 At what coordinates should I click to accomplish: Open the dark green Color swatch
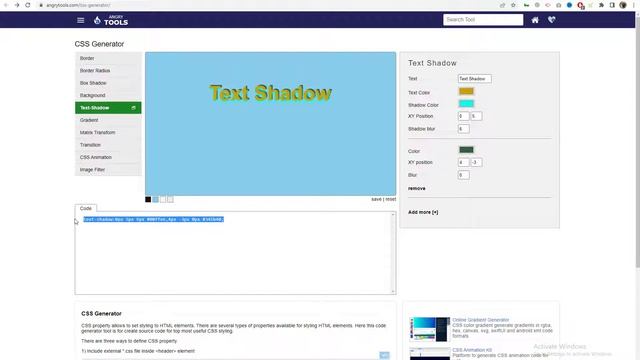(466, 150)
